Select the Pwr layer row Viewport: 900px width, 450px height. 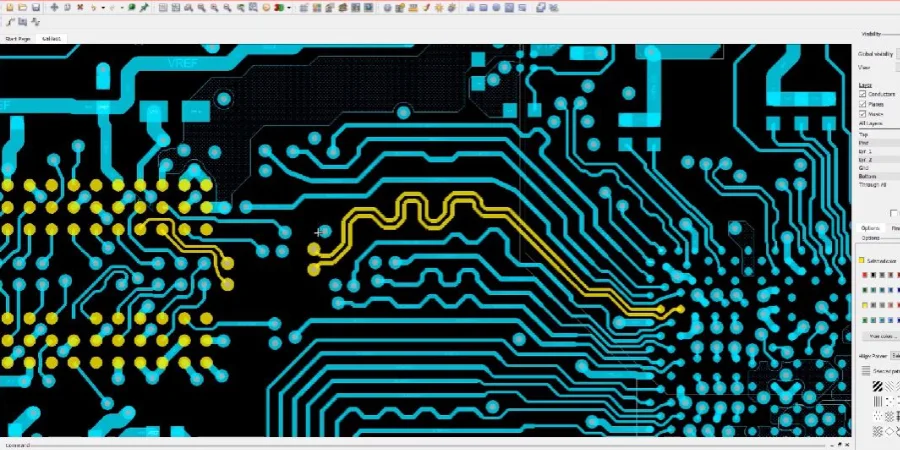878,143
